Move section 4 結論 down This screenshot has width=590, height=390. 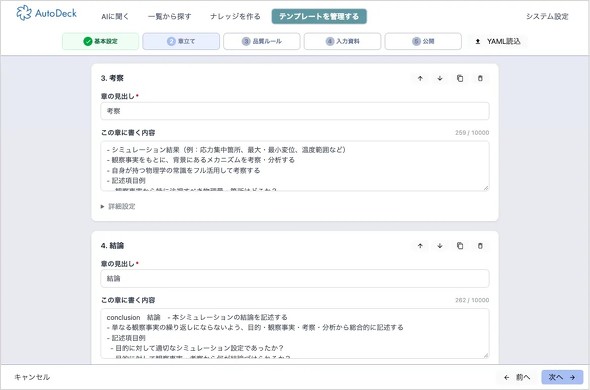pos(440,246)
